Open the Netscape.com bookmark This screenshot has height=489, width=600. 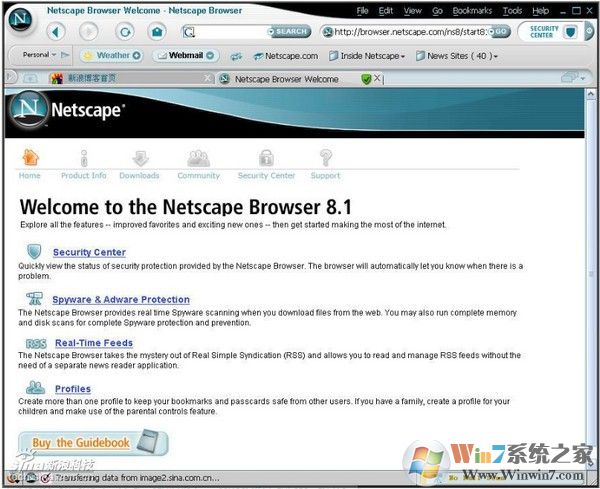(x=285, y=56)
